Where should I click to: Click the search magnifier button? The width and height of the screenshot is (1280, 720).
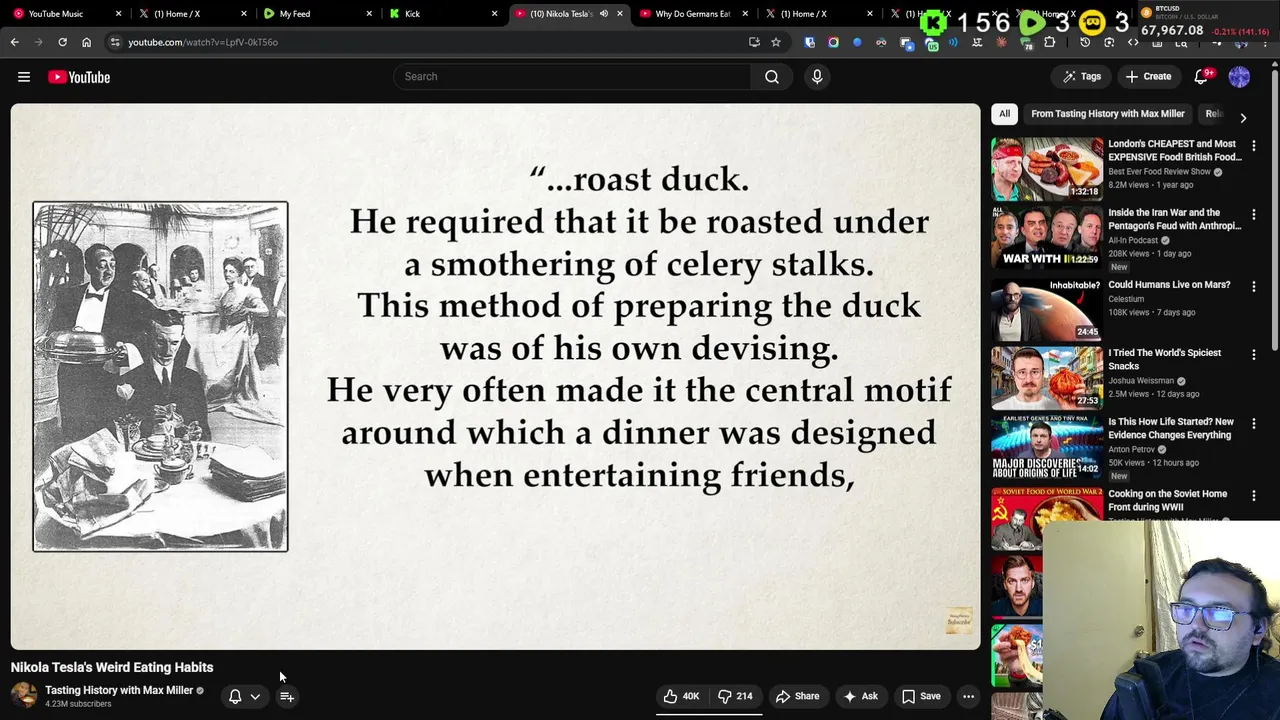(772, 77)
